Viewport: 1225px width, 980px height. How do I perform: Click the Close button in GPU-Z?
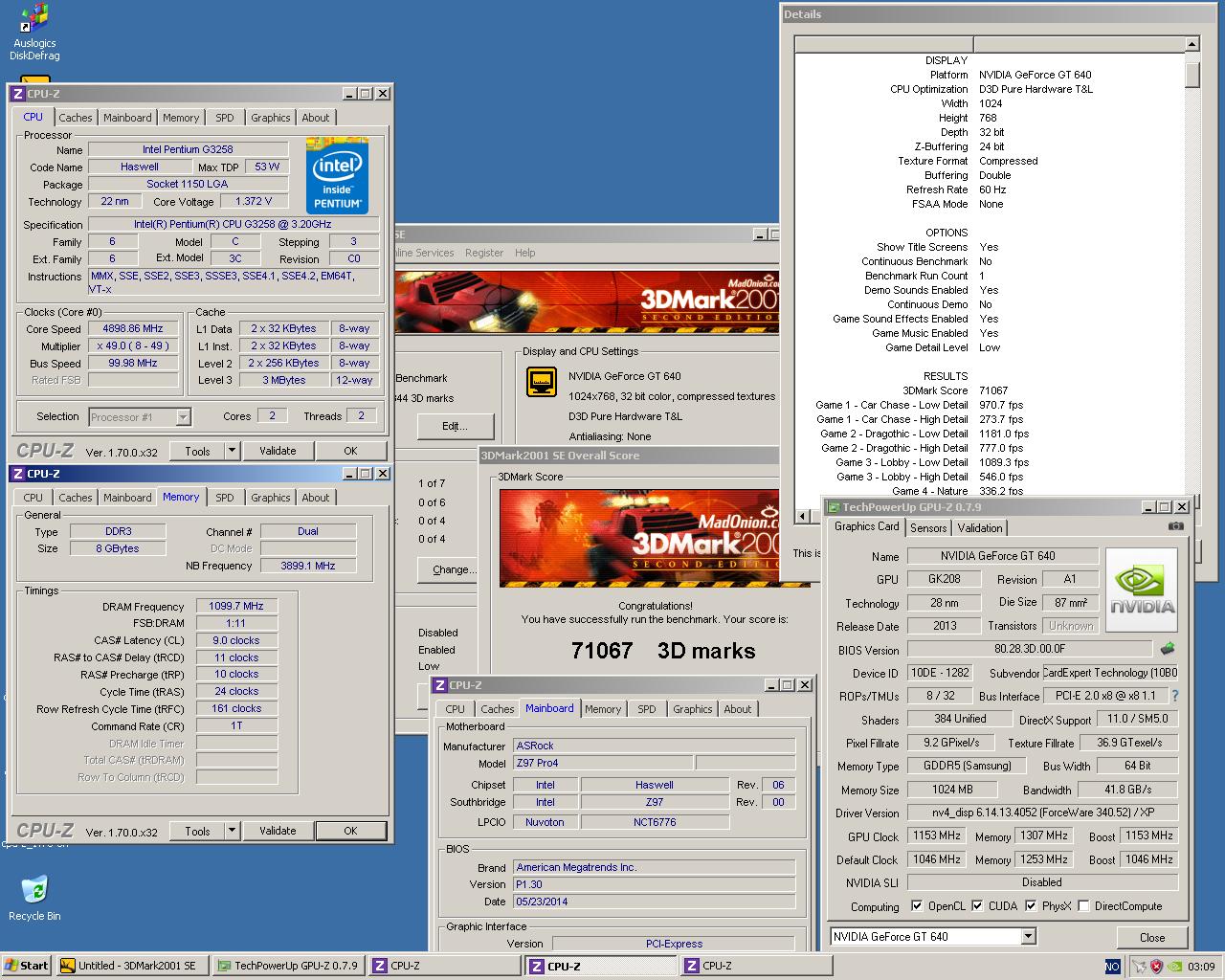[x=1152, y=937]
